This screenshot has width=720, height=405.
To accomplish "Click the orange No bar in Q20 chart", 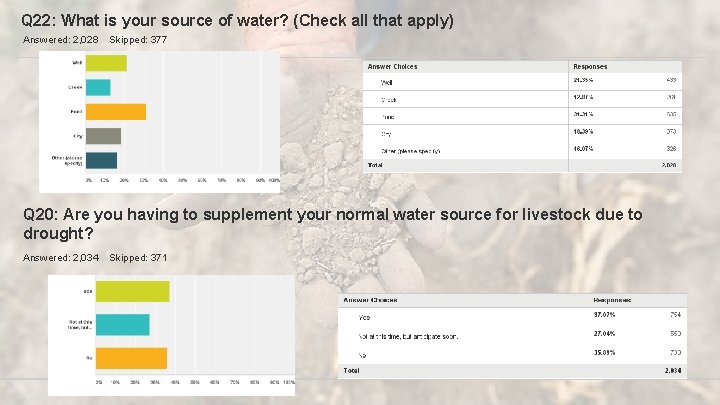I will [131, 358].
